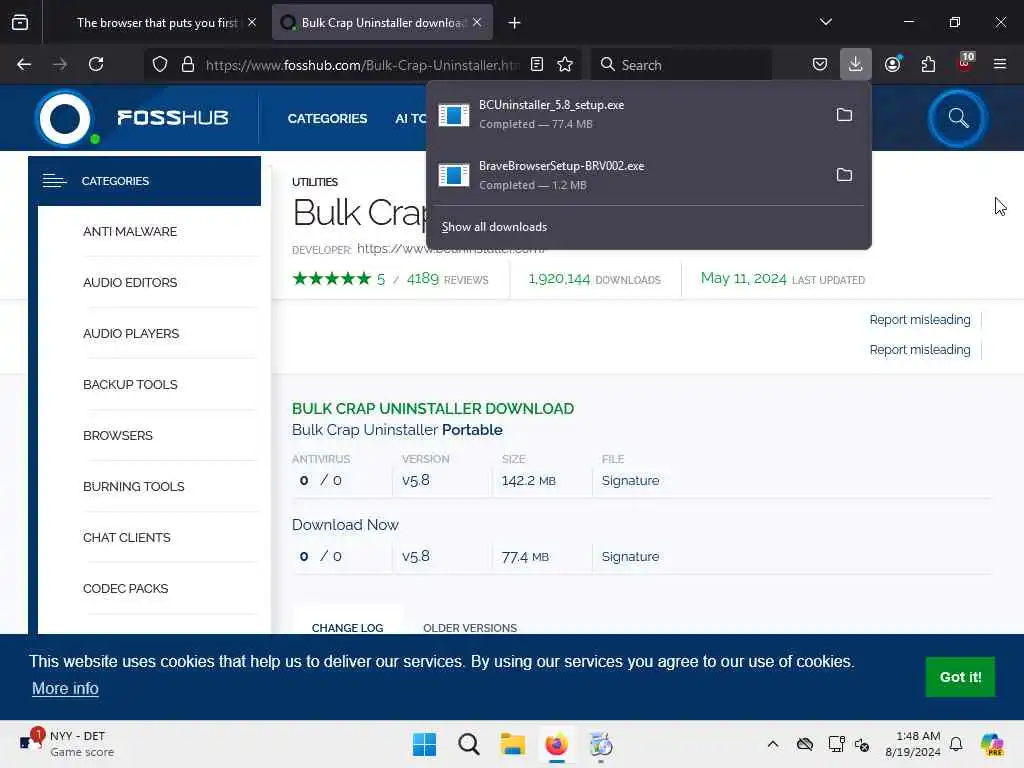Screen dimensions: 1024x768
Task: Open the More info cookie link
Action: point(65,688)
